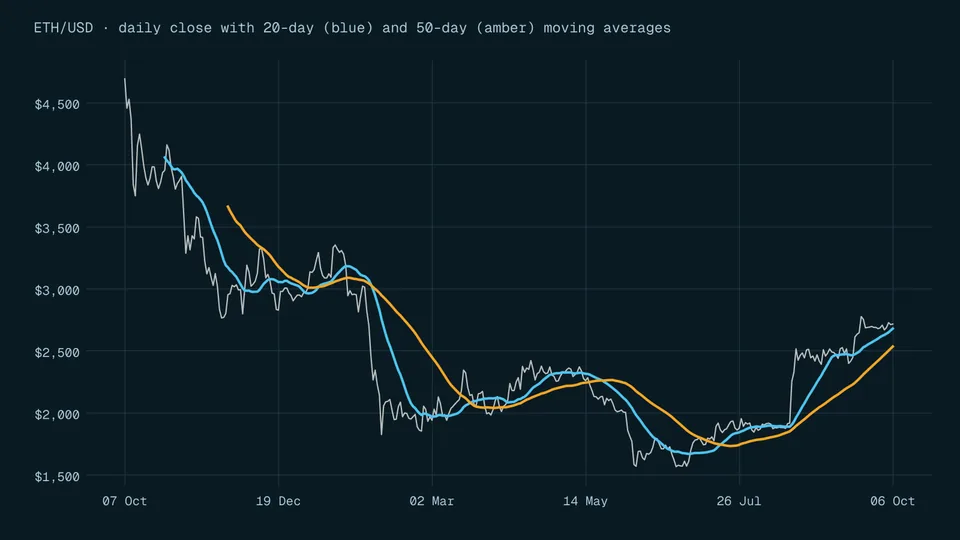
Task: Click the starting peak of the gray price line
Action: tap(125, 79)
